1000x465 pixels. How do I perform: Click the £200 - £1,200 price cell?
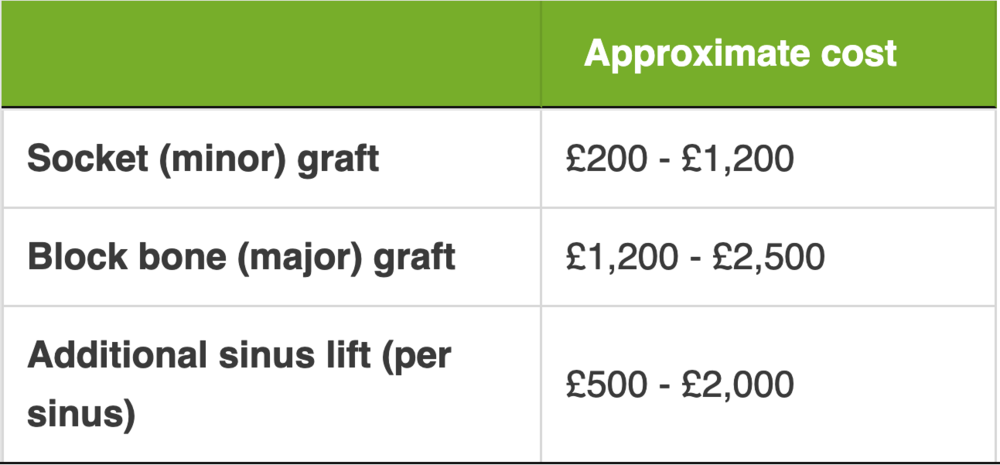pos(679,159)
